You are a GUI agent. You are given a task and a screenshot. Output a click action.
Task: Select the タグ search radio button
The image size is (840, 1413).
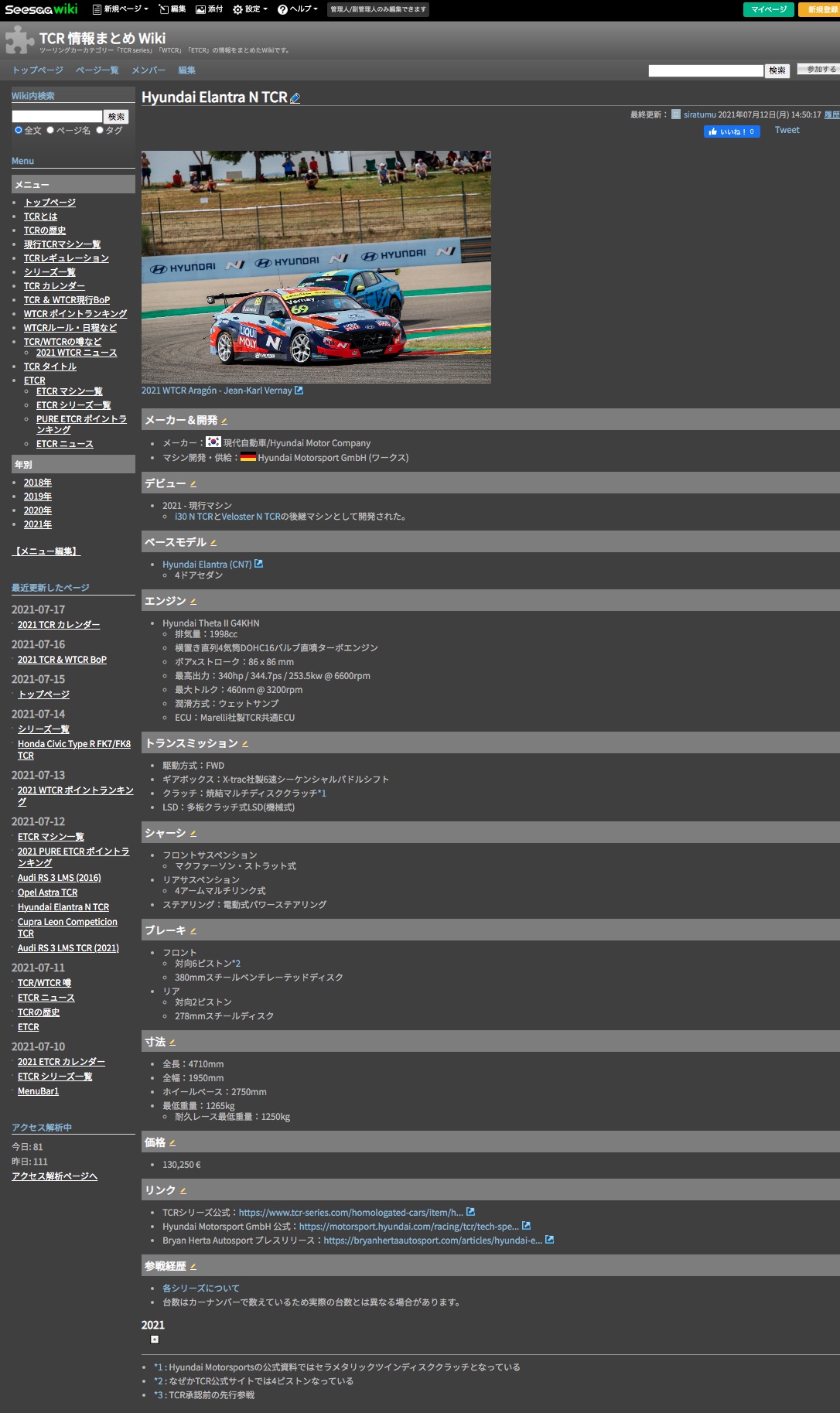click(100, 130)
